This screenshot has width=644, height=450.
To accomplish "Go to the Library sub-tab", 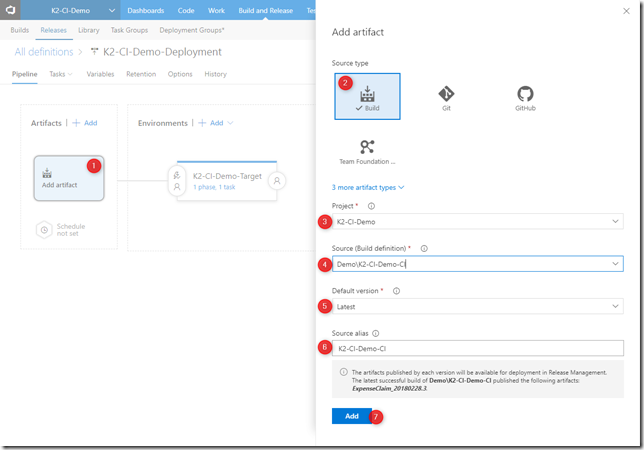I will point(89,30).
